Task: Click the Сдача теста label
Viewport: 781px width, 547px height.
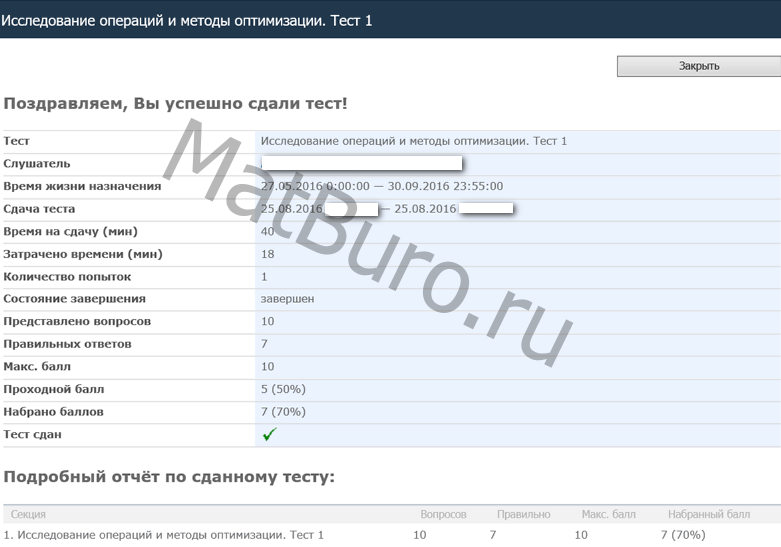Action: click(39, 209)
